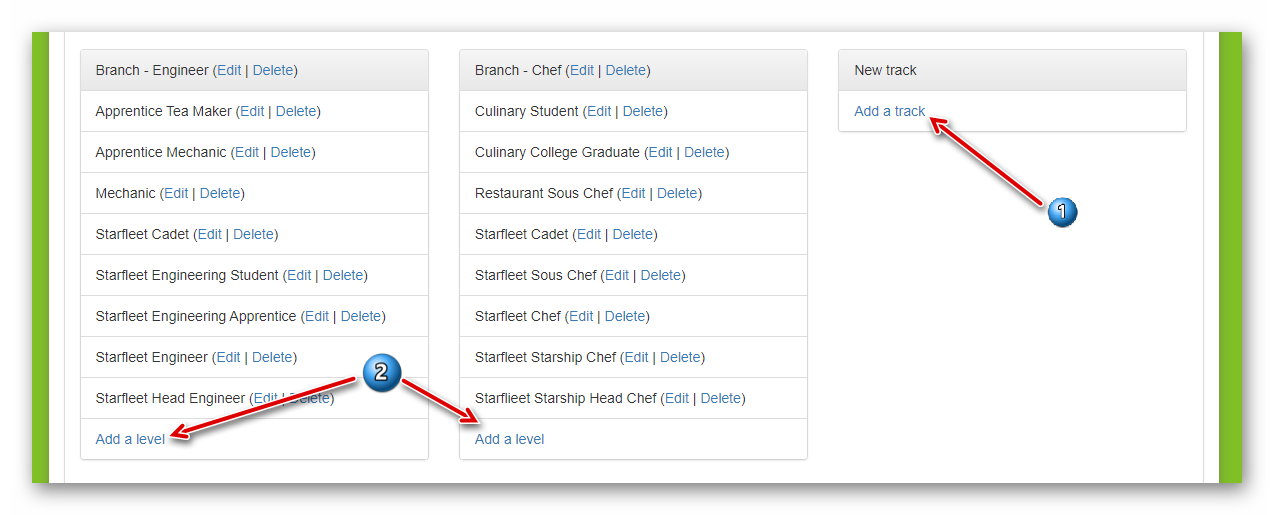This screenshot has width=1274, height=515.
Task: Edit Starfleet Starship Chef level
Action: click(x=637, y=357)
